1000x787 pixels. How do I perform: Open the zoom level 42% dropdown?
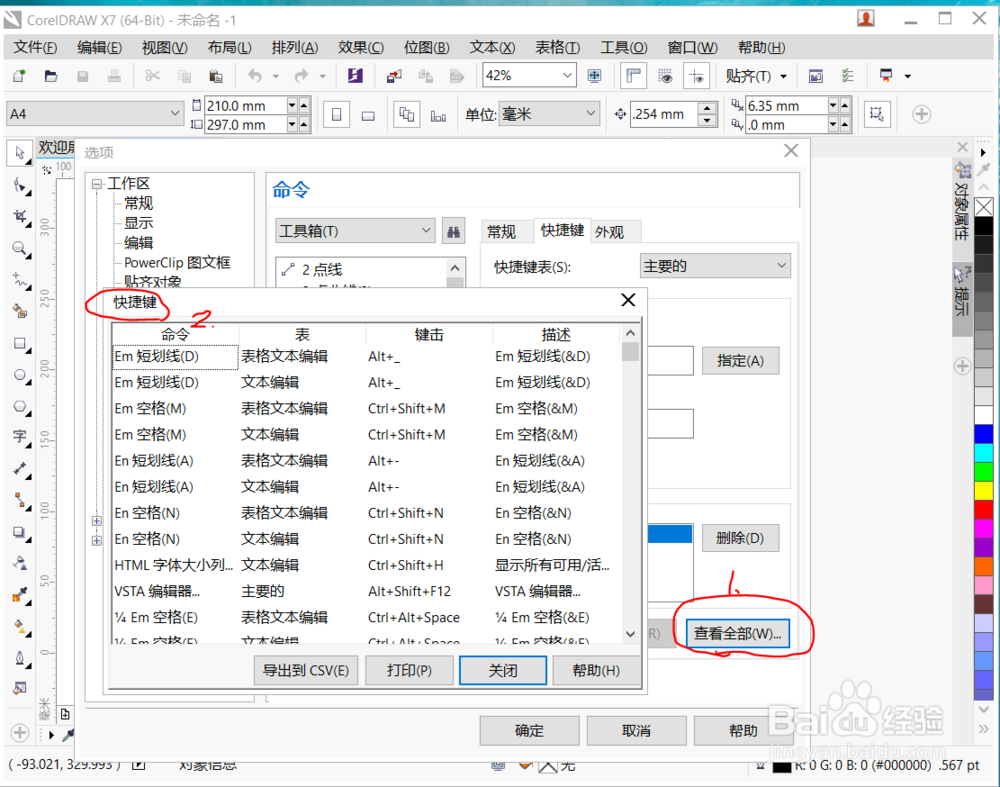[x=567, y=76]
